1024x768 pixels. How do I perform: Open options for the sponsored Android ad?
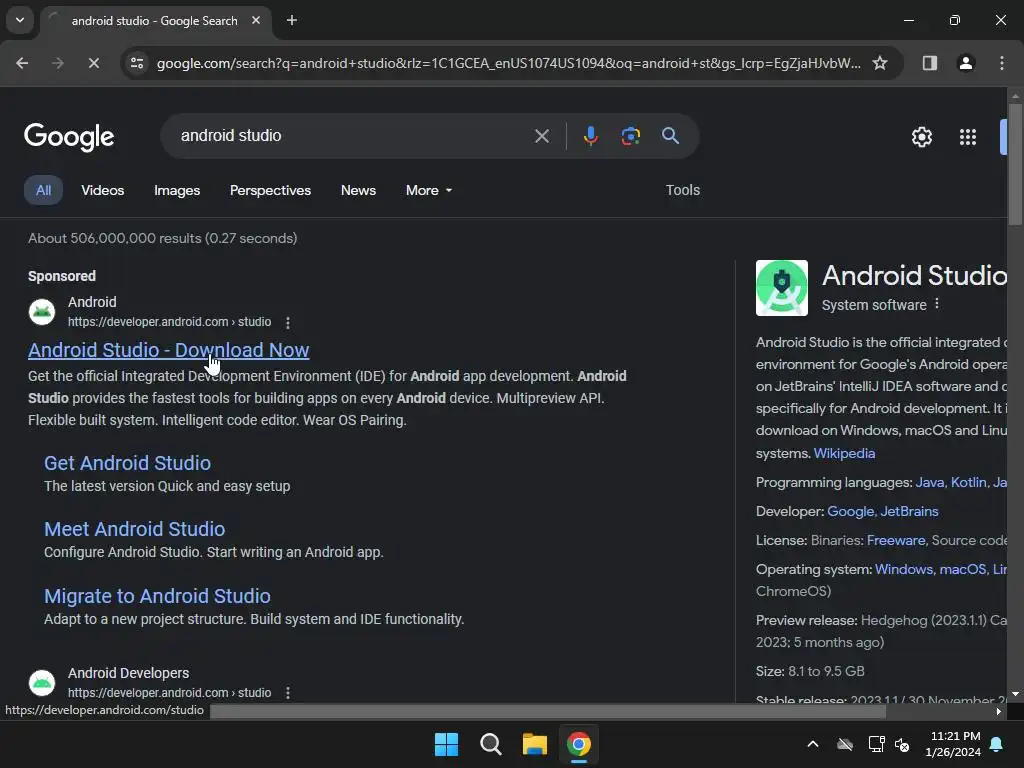click(287, 323)
